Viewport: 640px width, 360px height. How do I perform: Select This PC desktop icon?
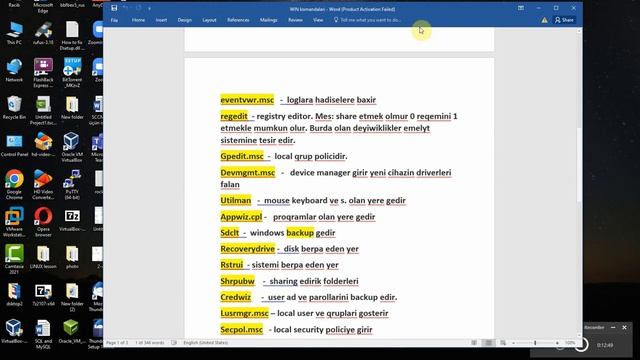[14, 33]
